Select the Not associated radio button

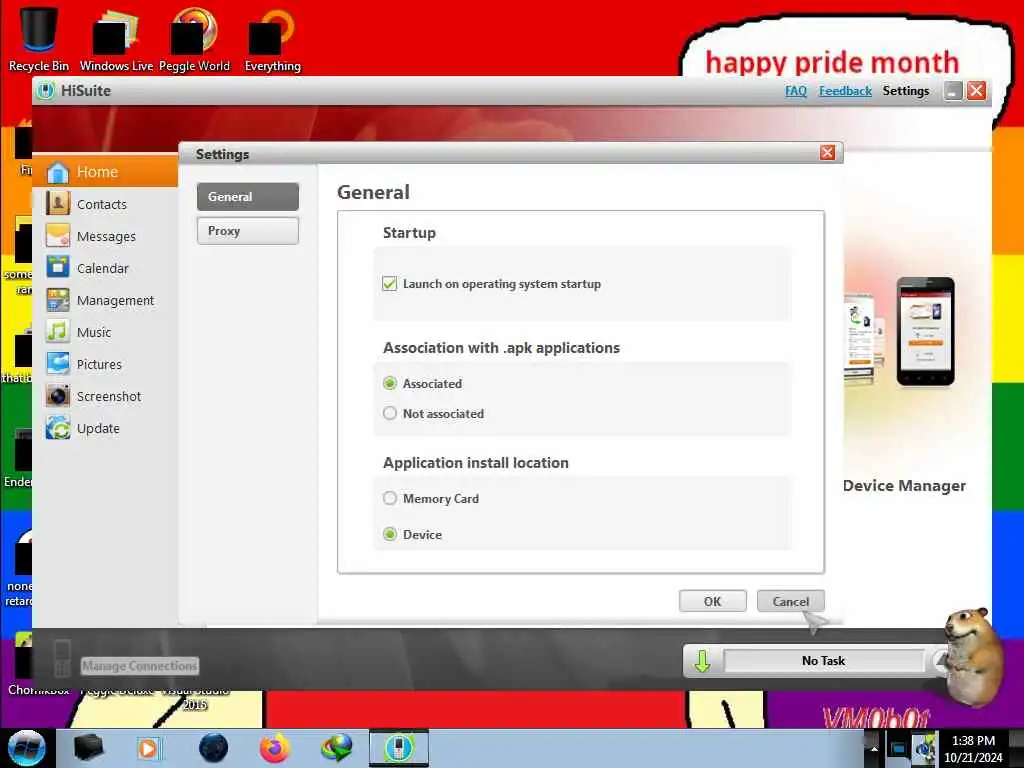point(390,413)
